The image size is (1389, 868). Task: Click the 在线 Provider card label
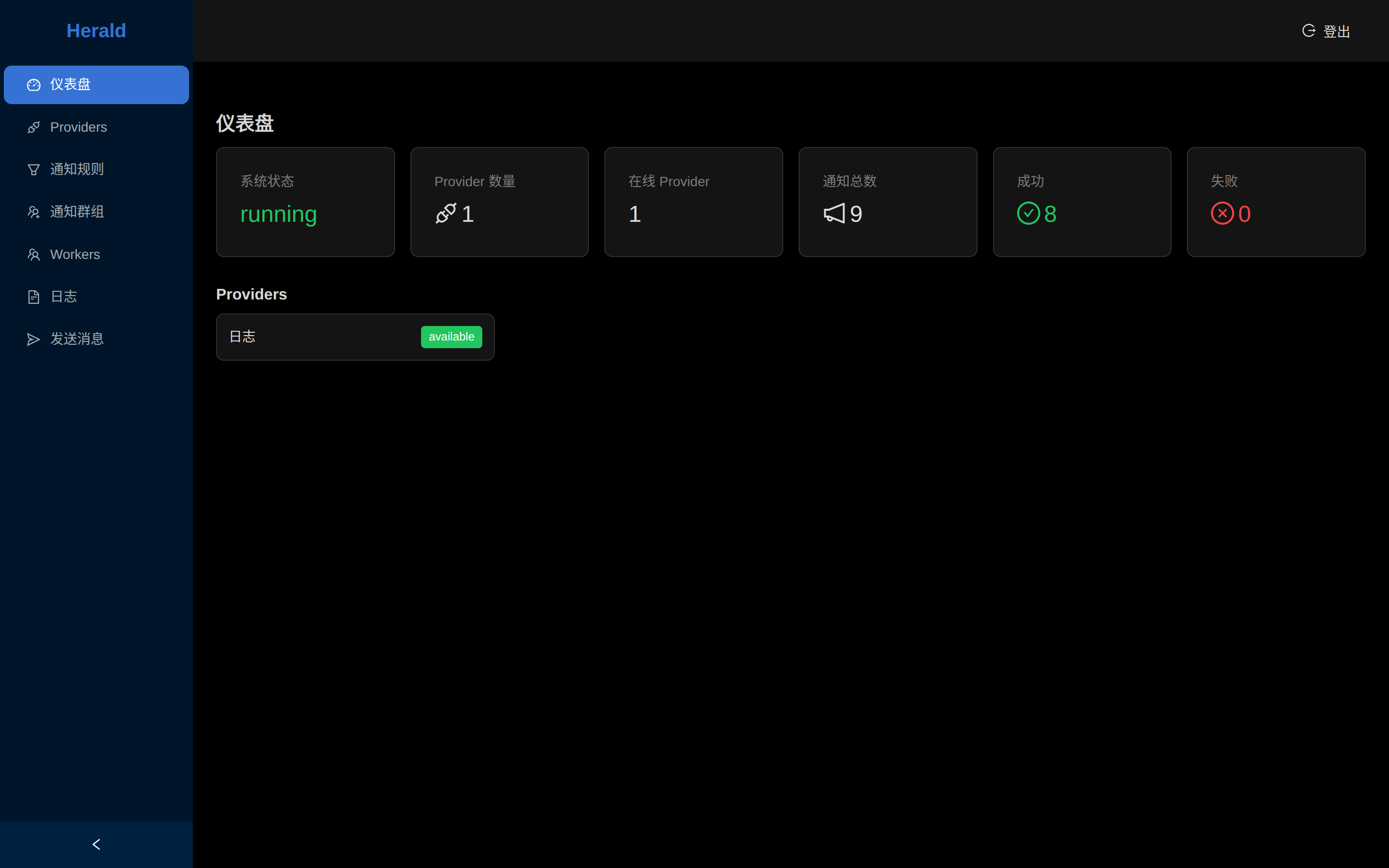click(668, 181)
